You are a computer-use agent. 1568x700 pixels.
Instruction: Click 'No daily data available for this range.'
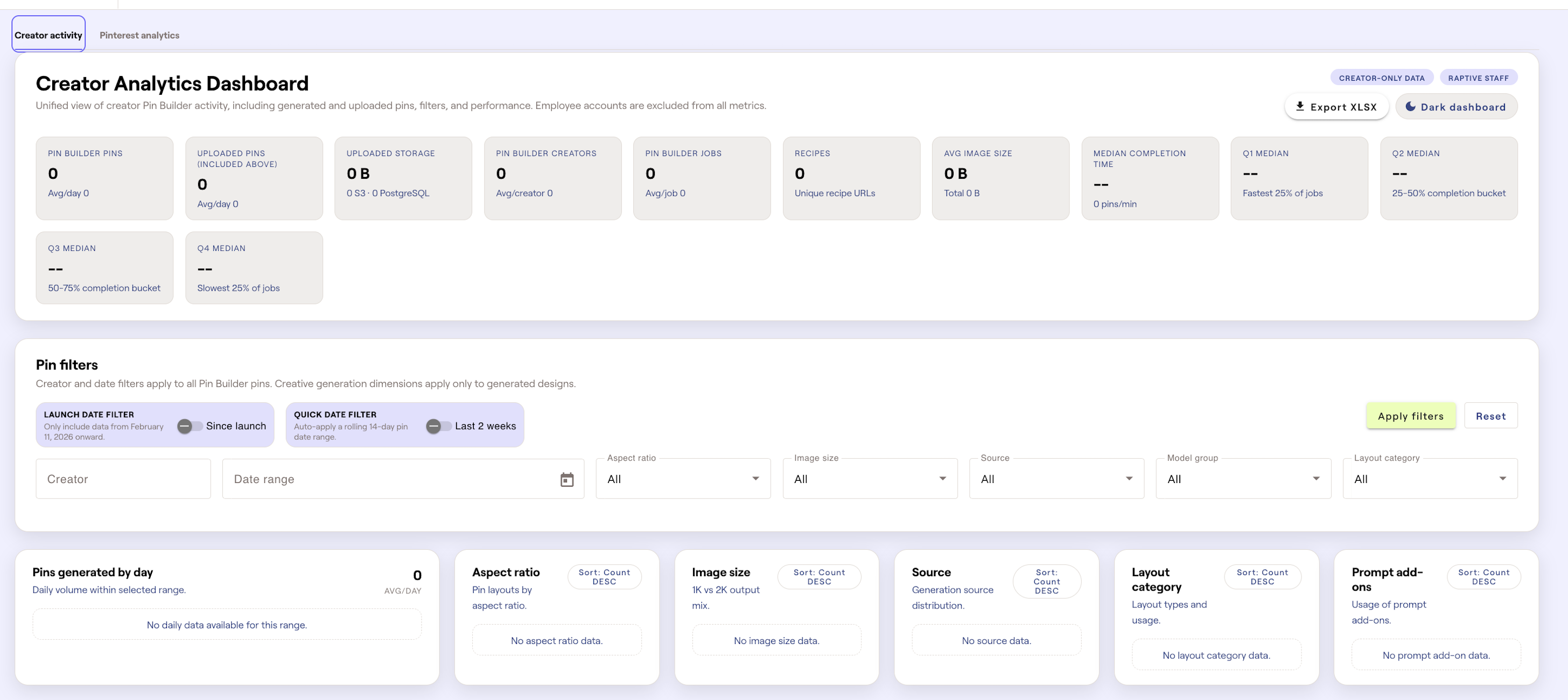click(227, 625)
